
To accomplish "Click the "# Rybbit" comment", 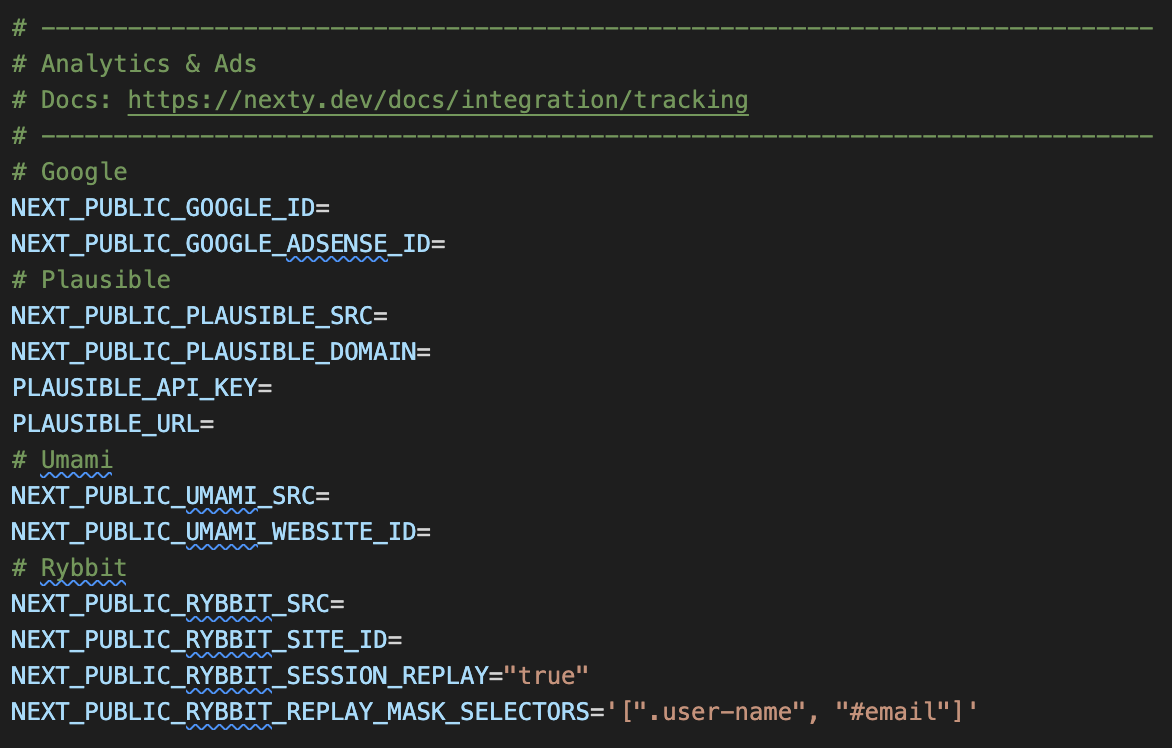I will click(x=69, y=568).
